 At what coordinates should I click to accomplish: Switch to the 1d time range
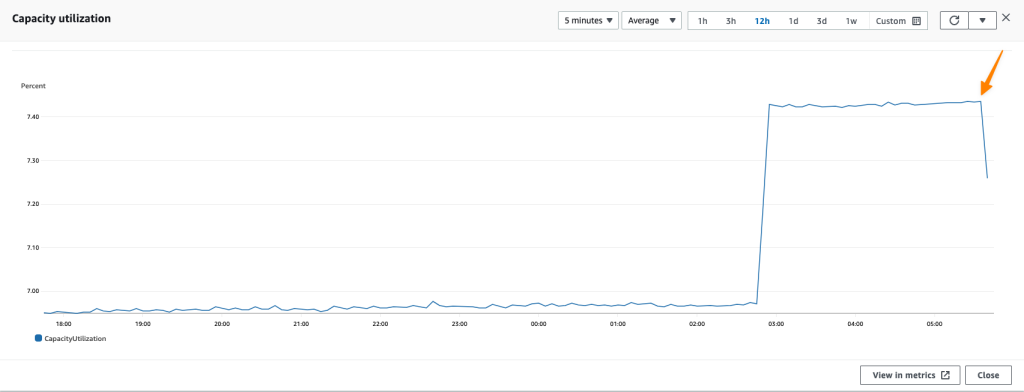pyautogui.click(x=793, y=20)
